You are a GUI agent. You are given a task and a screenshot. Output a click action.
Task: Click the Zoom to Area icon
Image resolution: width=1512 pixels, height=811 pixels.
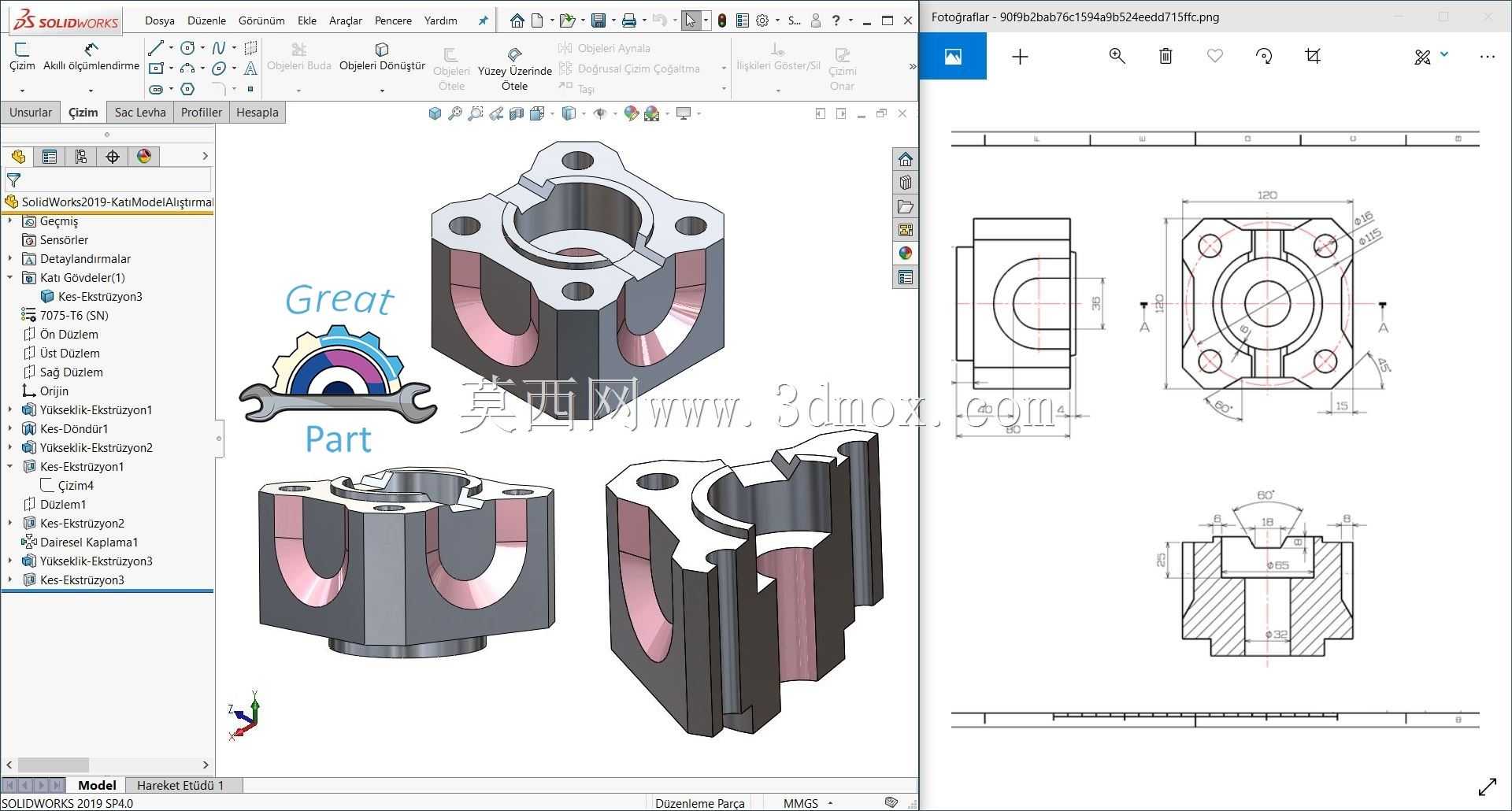[x=476, y=113]
